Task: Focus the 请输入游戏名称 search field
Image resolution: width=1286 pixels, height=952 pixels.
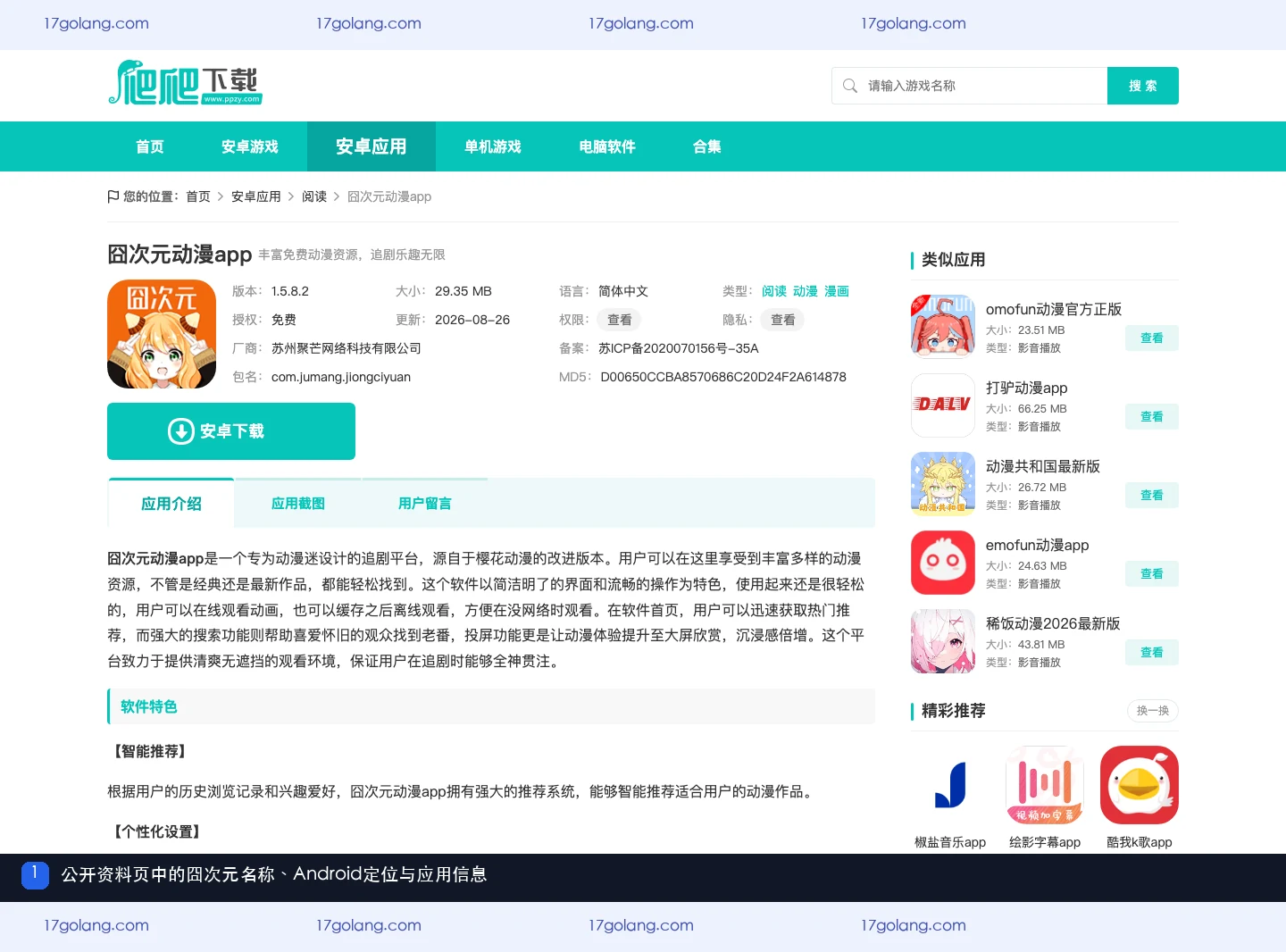Action: (x=970, y=86)
